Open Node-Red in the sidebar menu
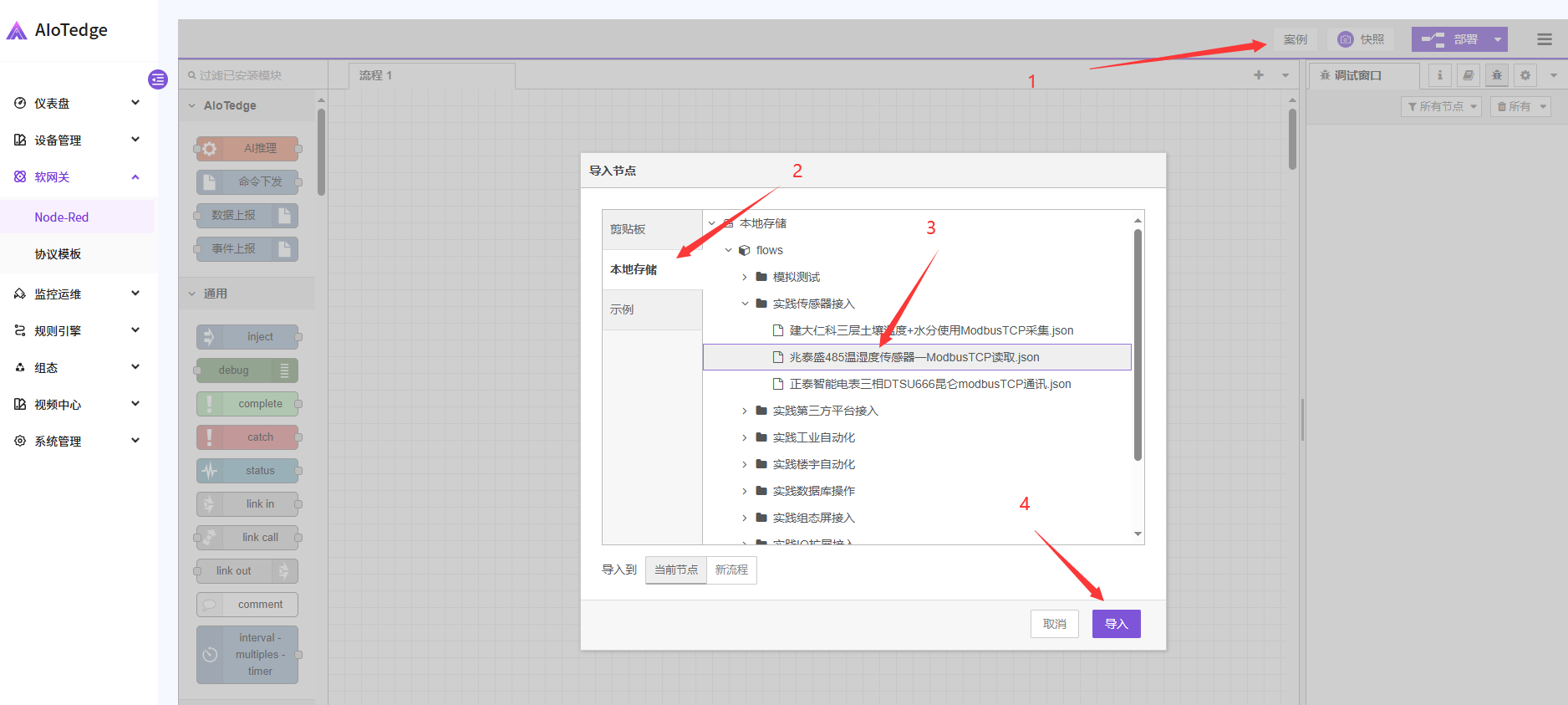This screenshot has width=1568, height=705. [x=62, y=217]
